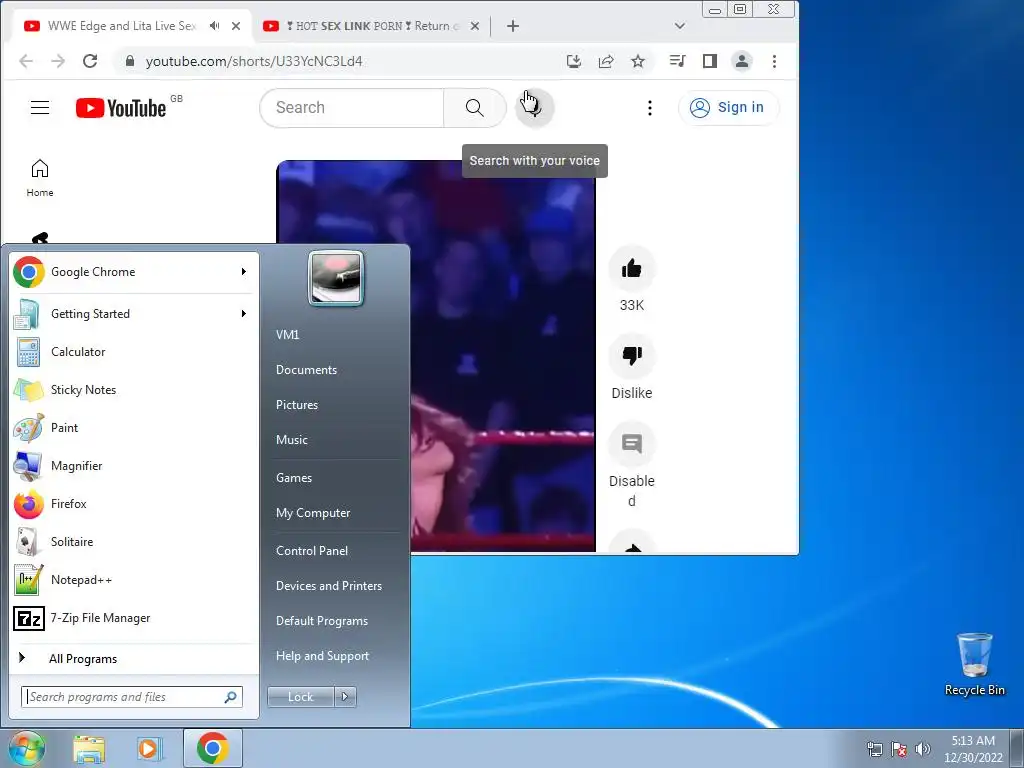Open Chrome tab search chevron
Image resolution: width=1024 pixels, height=768 pixels.
click(680, 26)
